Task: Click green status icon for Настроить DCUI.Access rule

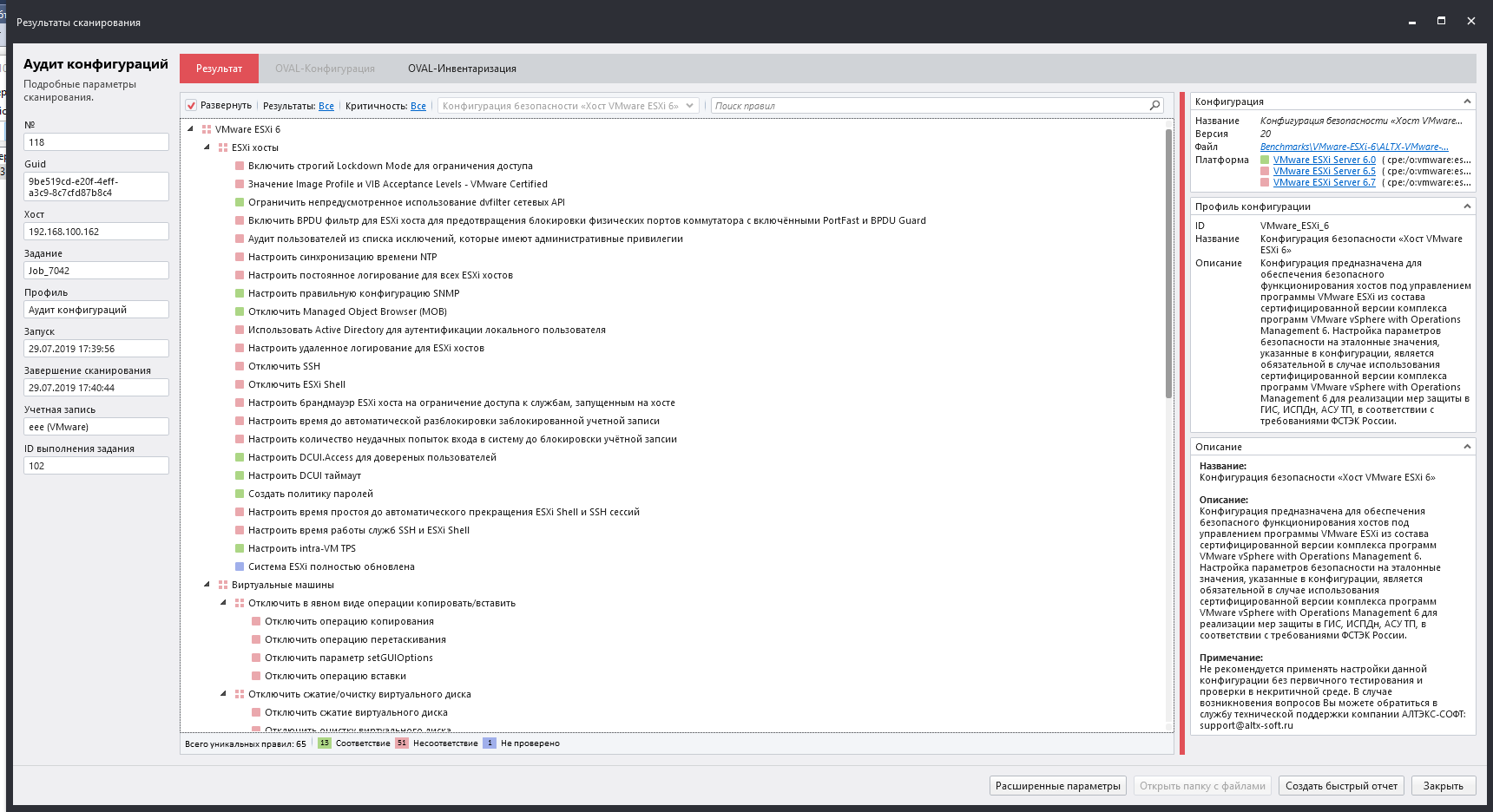Action: pyautogui.click(x=240, y=457)
